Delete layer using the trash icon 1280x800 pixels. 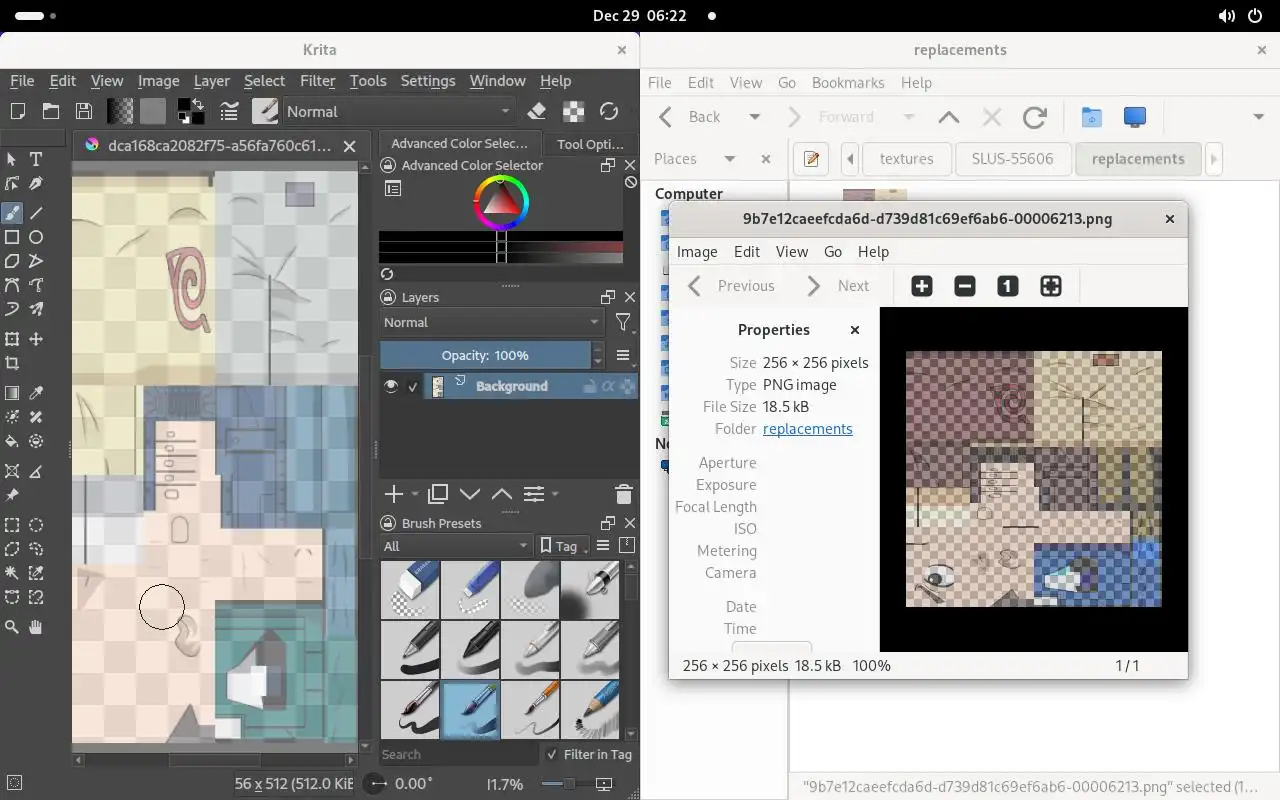pos(623,494)
